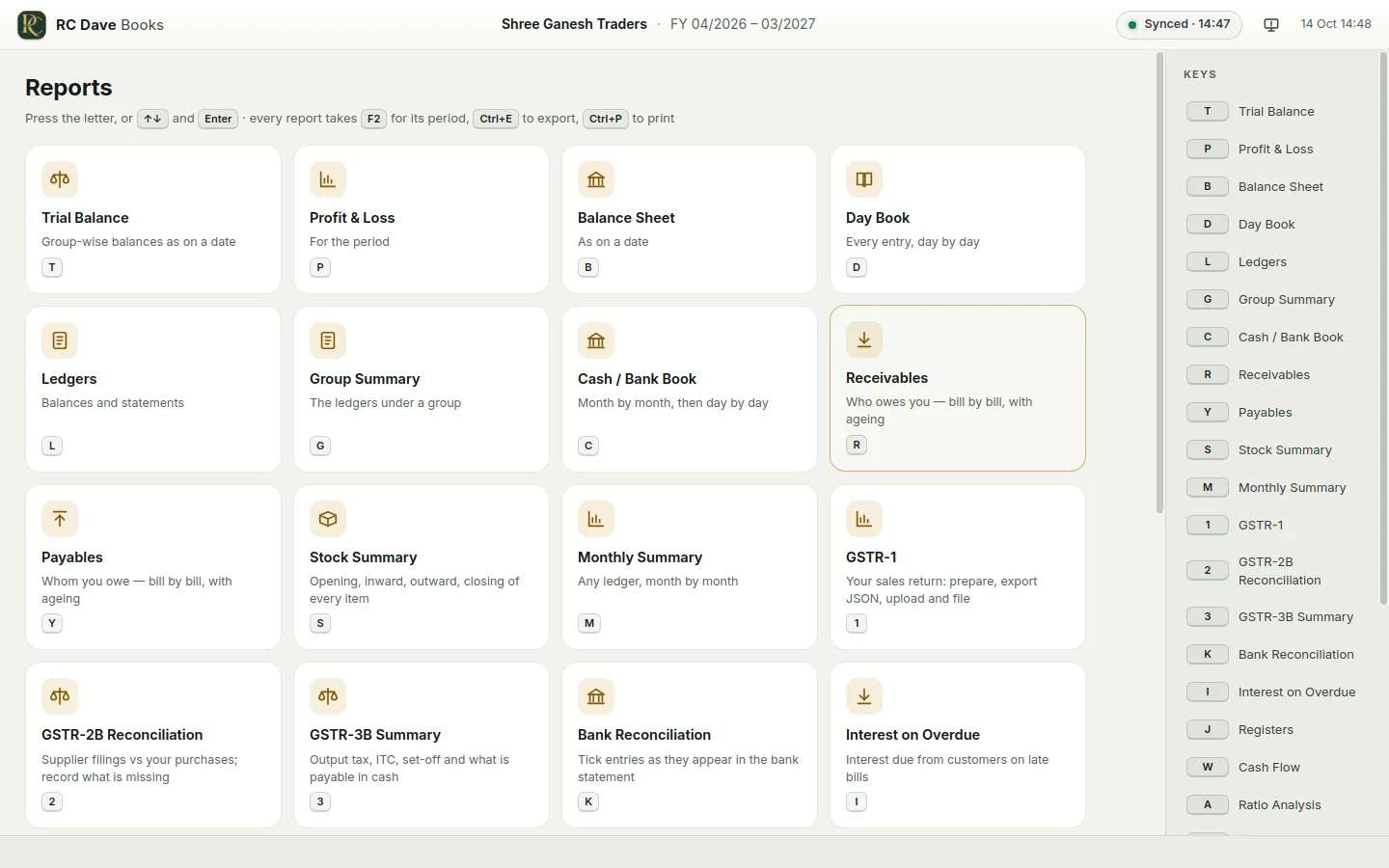Click the K key badge beside Bank Reconciliation in Keys

click(x=1208, y=655)
